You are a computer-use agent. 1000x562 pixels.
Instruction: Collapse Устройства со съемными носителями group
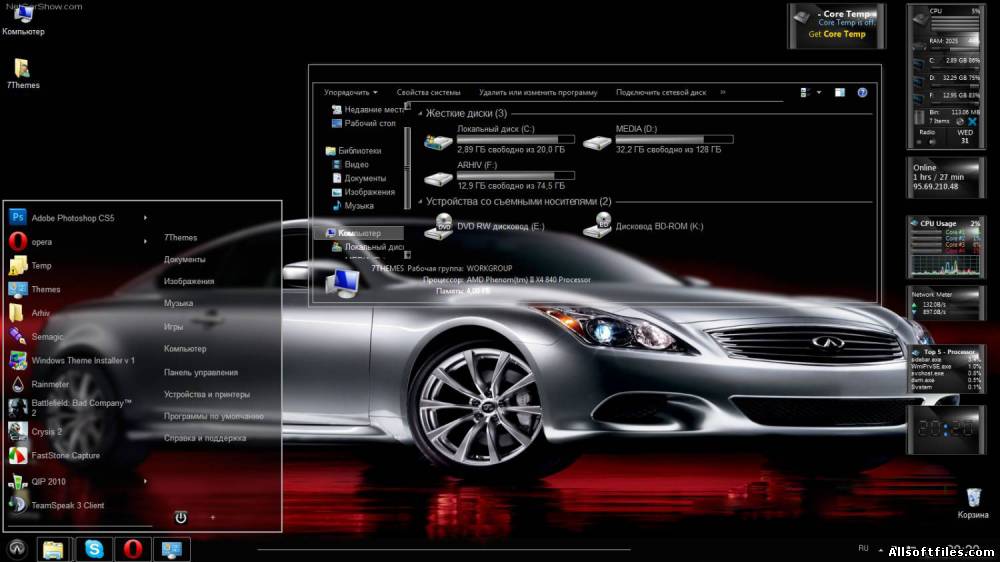coord(420,202)
